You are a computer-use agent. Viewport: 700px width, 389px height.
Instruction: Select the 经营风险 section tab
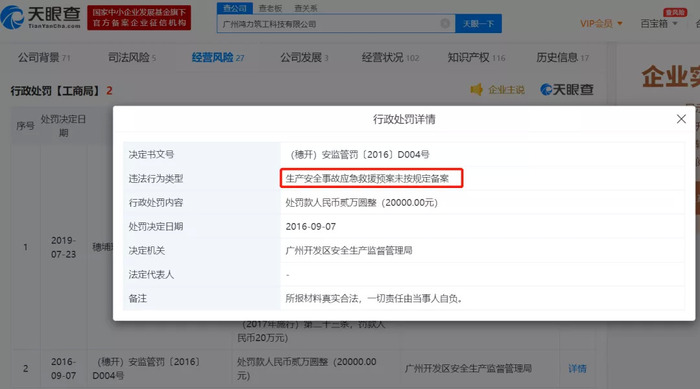[x=218, y=57]
